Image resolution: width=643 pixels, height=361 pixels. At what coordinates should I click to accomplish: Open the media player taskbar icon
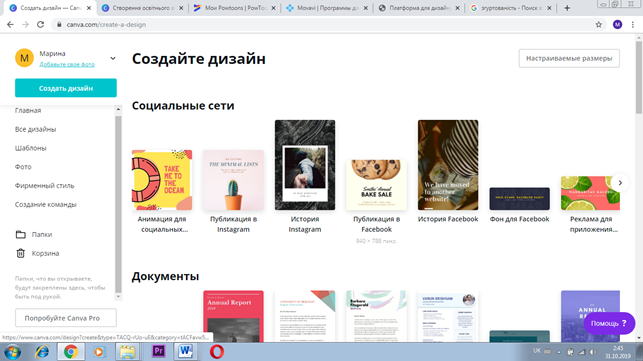[99, 352]
